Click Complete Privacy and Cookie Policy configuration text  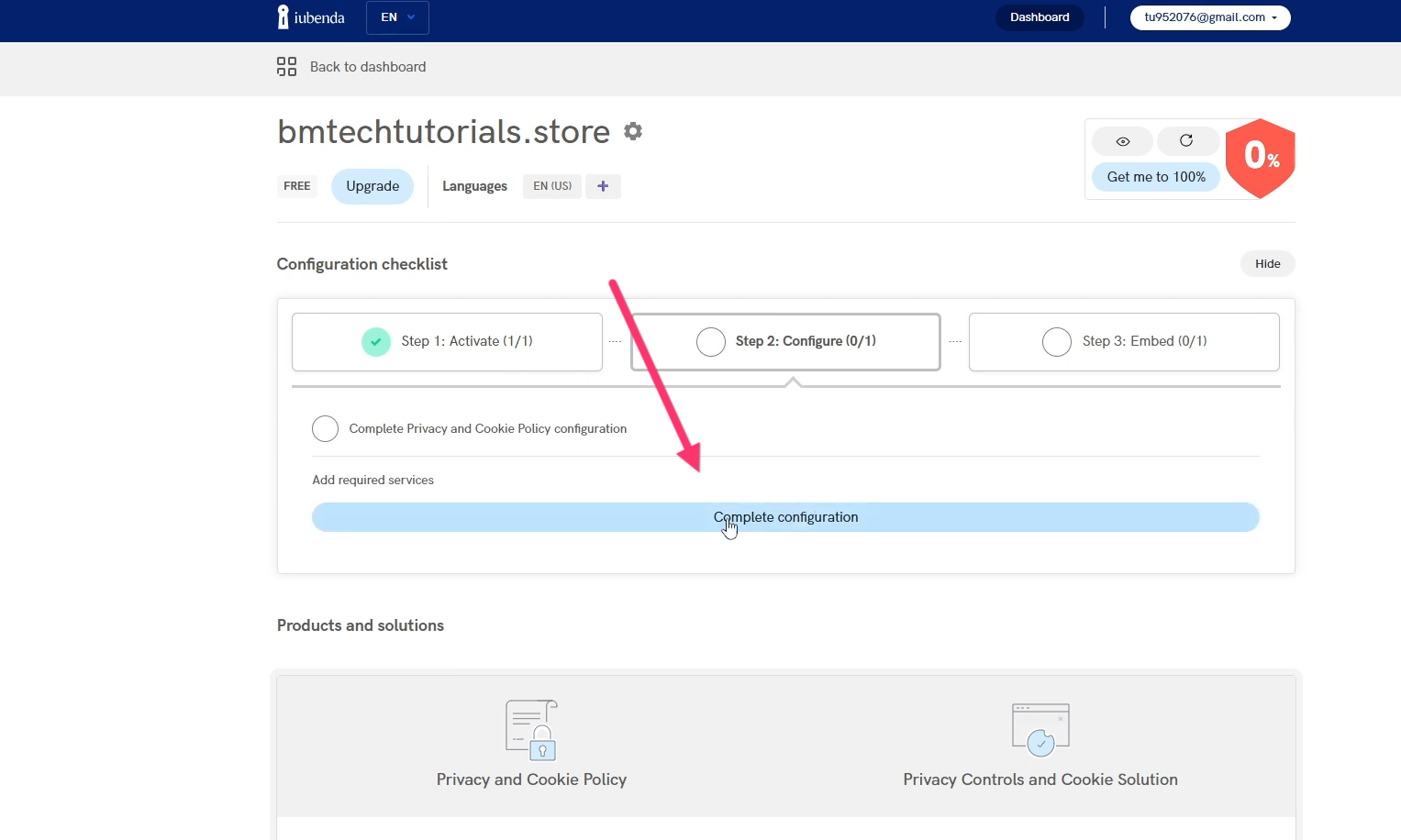click(x=488, y=428)
